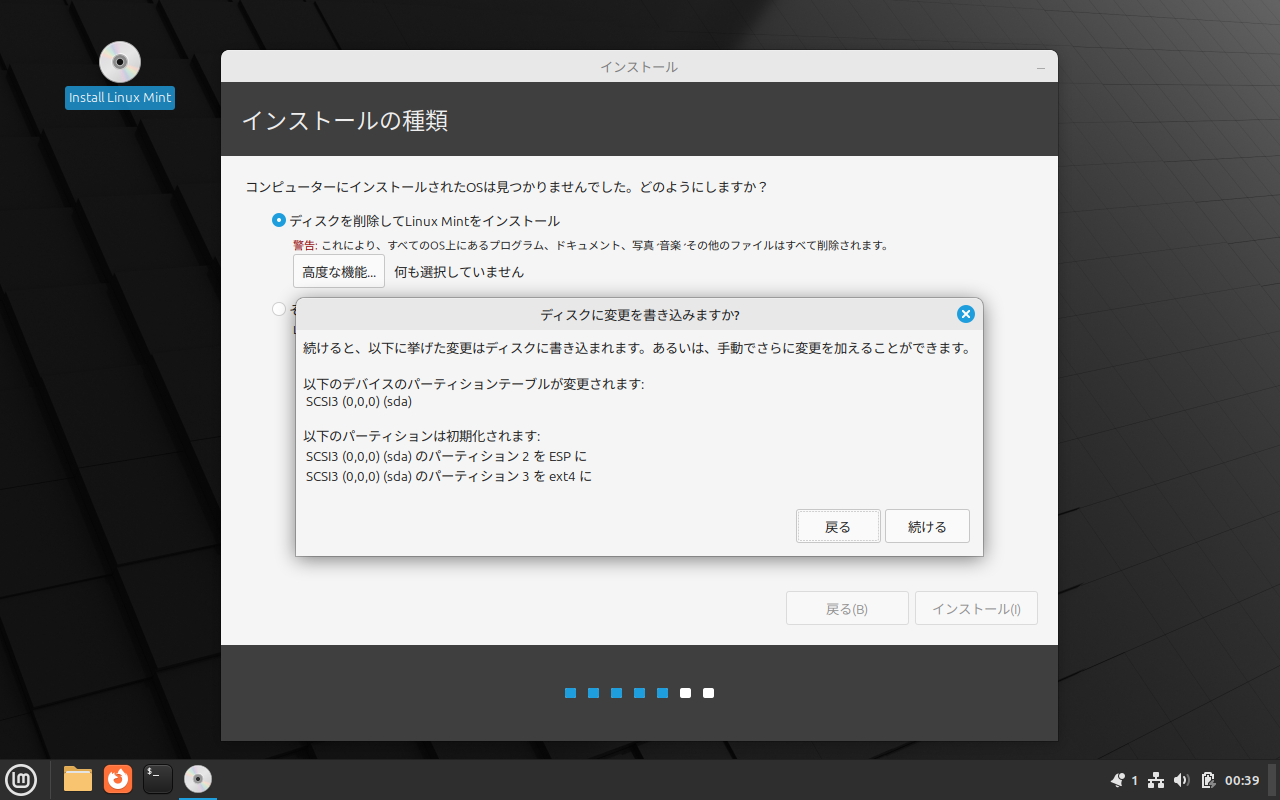Close the write-changes-to-disk dialog
Viewport: 1280px width, 800px height.
click(966, 314)
